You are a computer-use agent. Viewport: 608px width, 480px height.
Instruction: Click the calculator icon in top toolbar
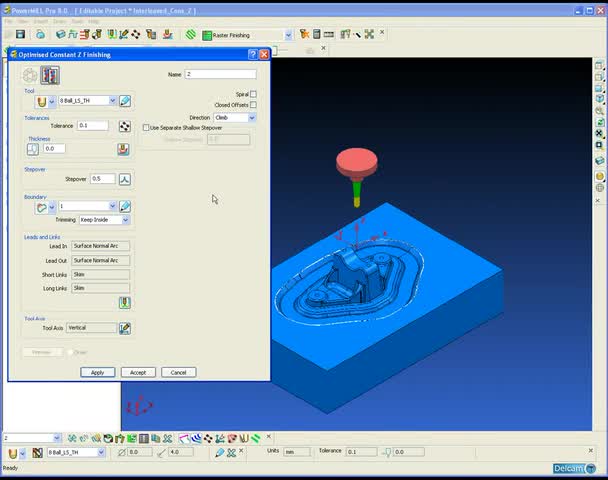(316, 34)
